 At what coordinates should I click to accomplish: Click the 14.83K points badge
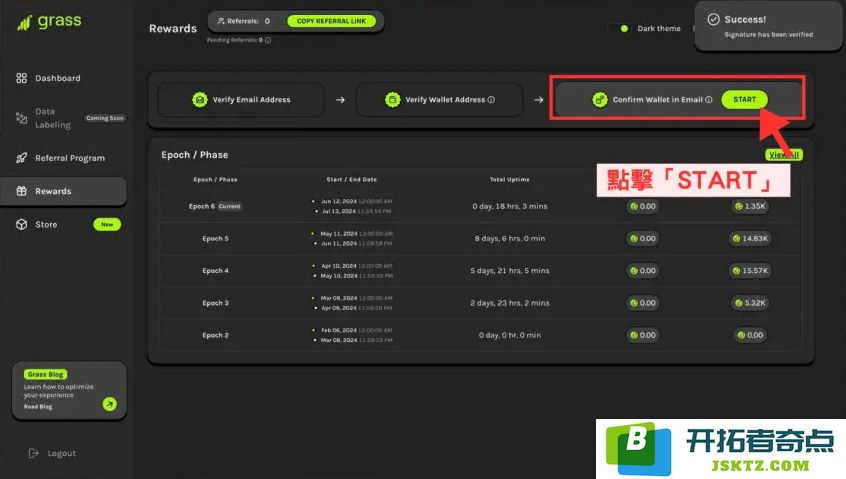(x=750, y=238)
